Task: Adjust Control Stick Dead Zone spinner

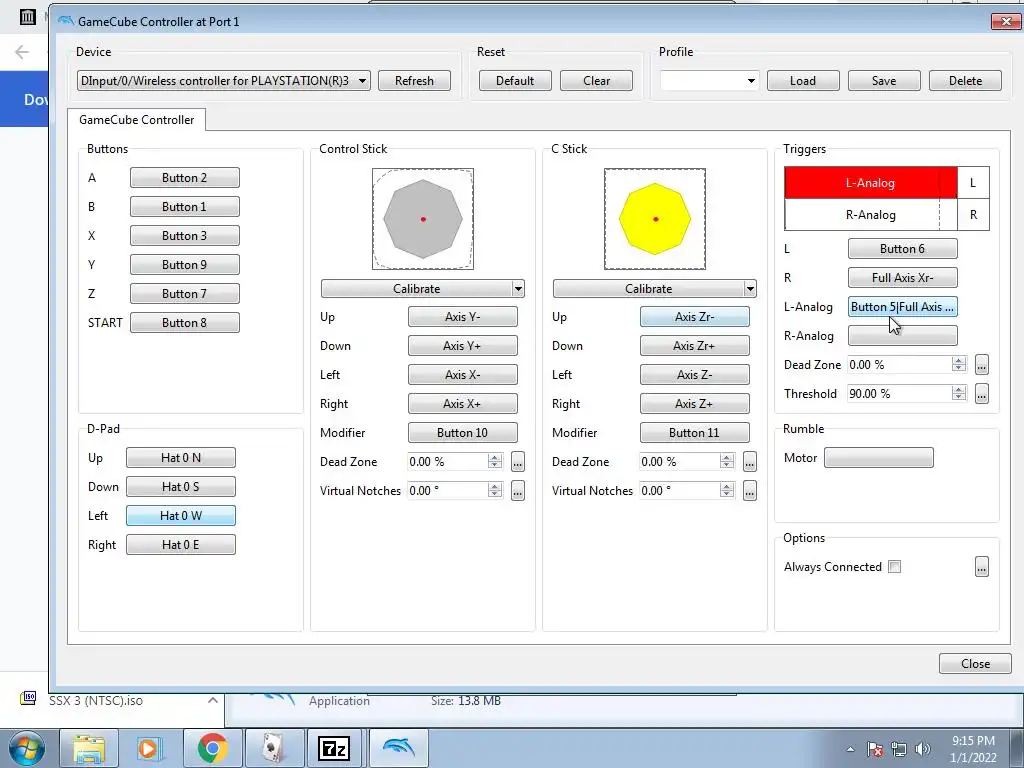Action: pyautogui.click(x=495, y=462)
